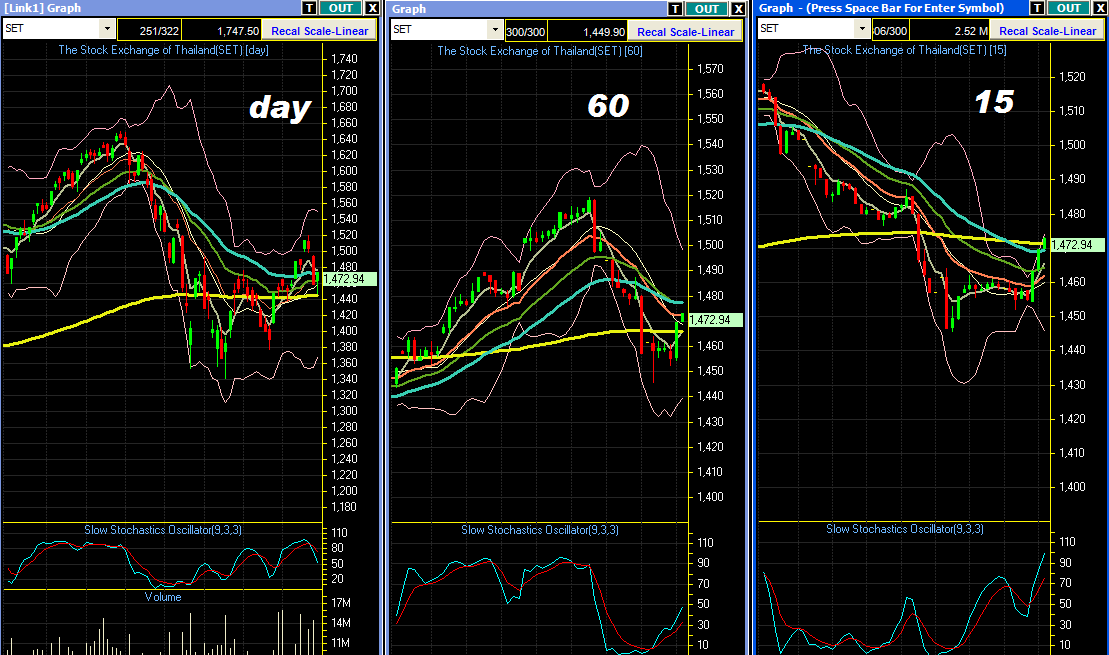The height and width of the screenshot is (655, 1109).
Task: Click the 2.52 M value field
Action: tap(950, 31)
